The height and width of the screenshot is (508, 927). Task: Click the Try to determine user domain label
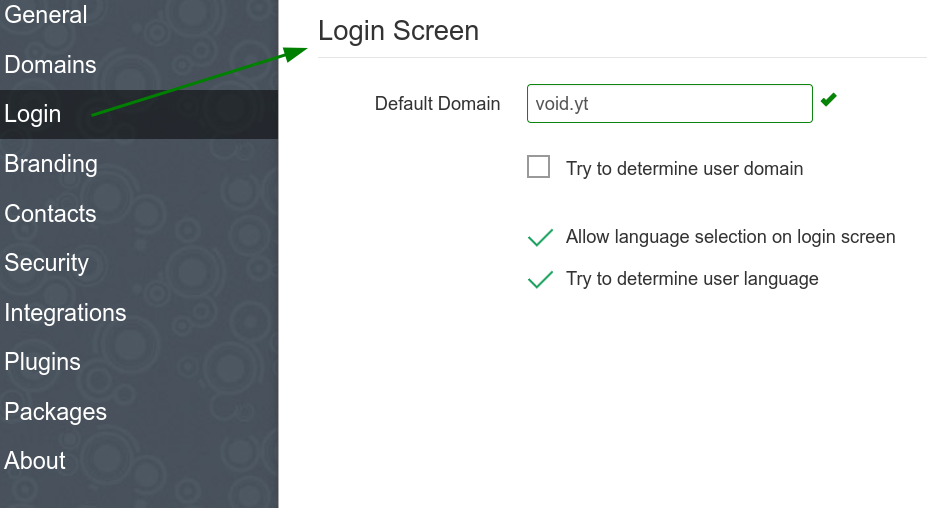tap(685, 169)
